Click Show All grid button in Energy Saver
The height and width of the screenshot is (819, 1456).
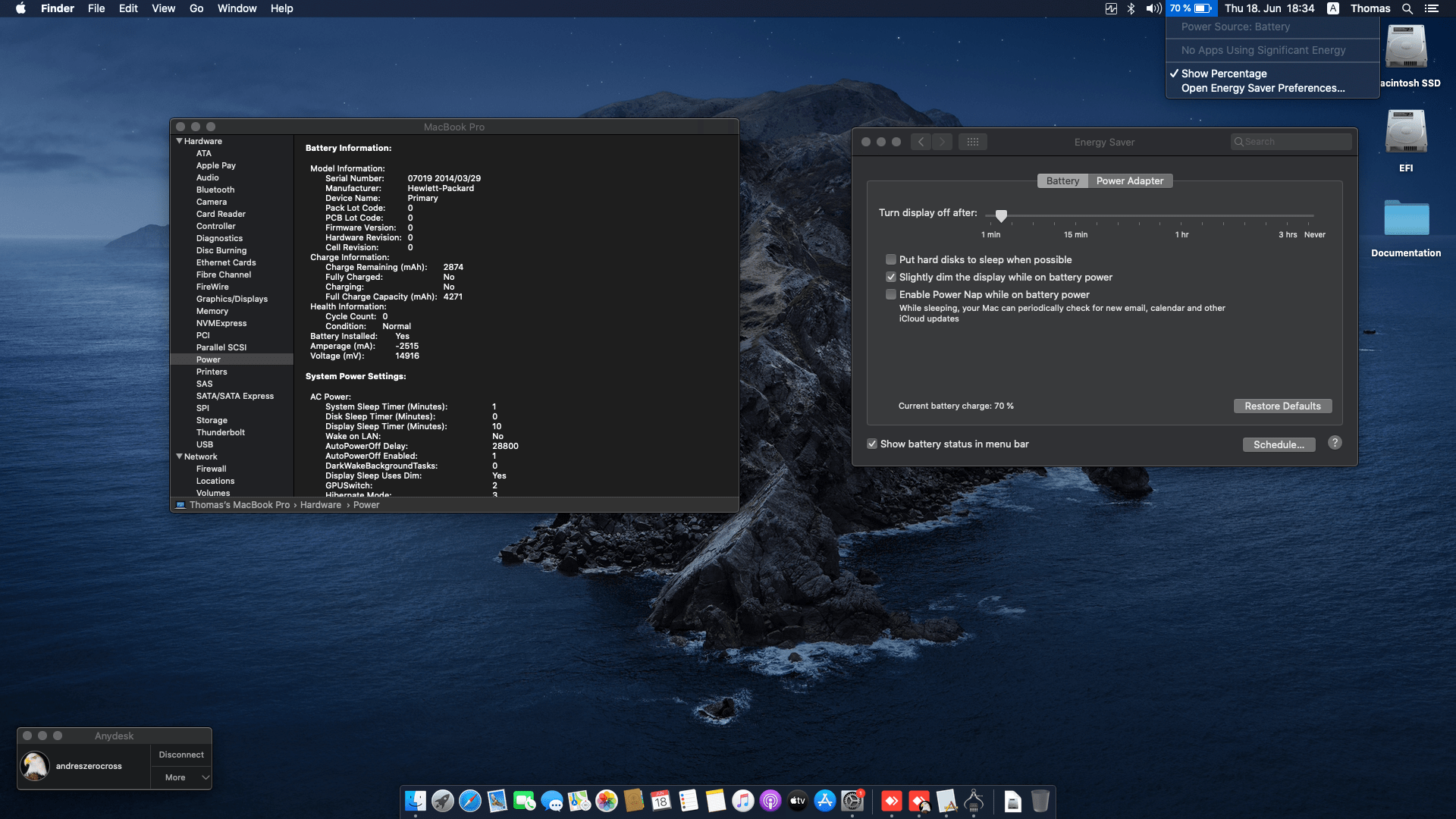[973, 142]
